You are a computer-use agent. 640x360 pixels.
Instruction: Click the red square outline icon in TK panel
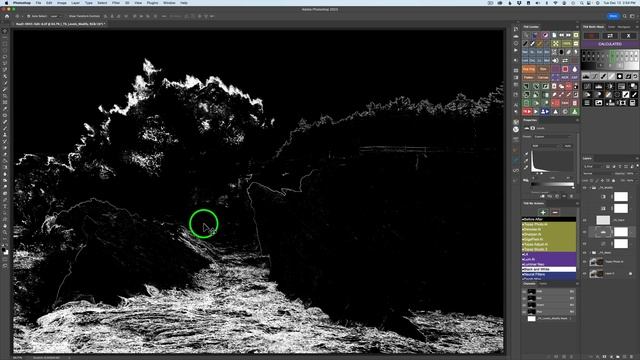click(565, 69)
